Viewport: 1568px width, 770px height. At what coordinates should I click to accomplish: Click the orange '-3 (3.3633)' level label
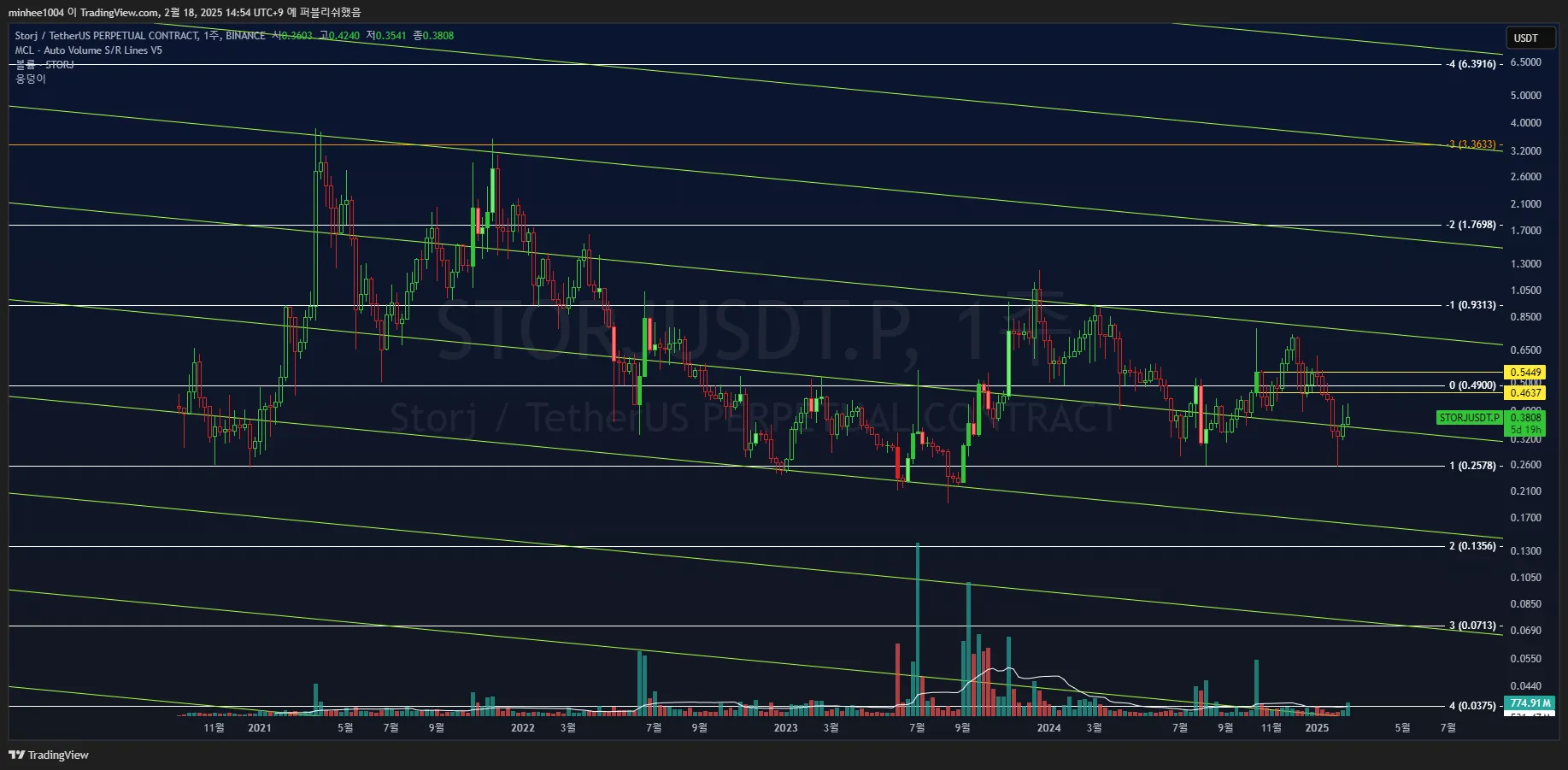(1471, 144)
